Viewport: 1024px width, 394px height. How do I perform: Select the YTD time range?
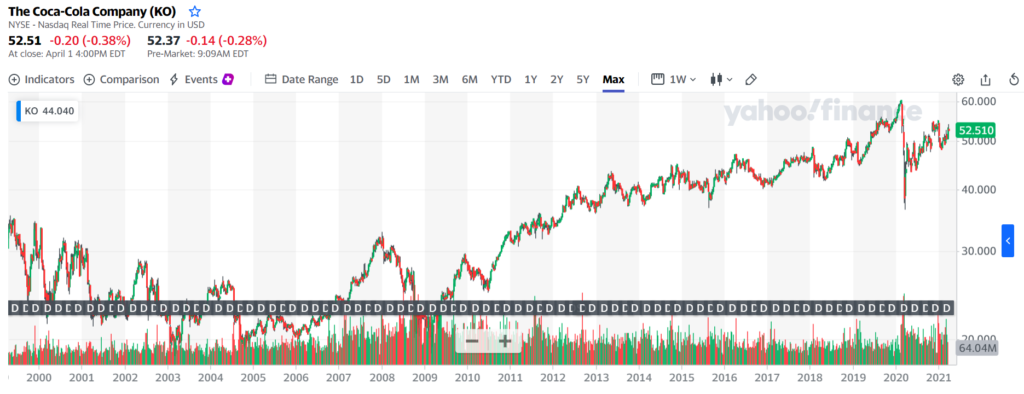pyautogui.click(x=501, y=79)
